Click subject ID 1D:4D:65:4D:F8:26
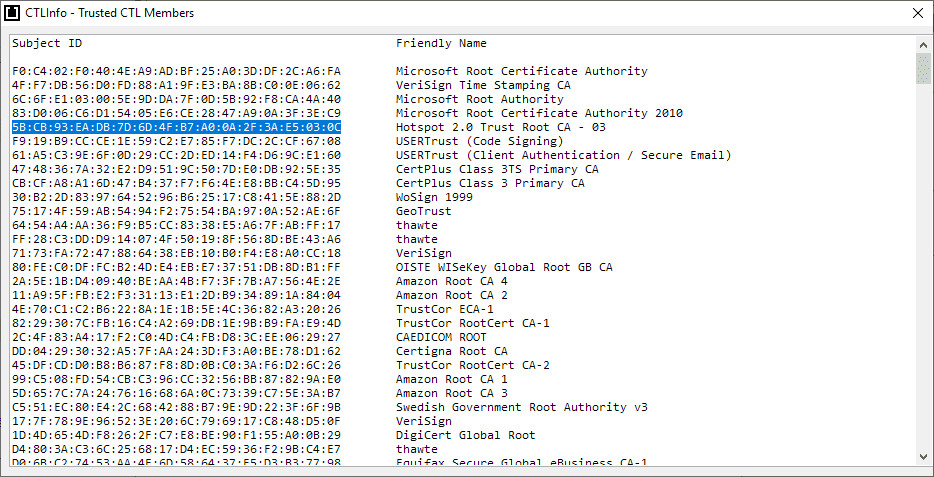The image size is (934, 477). (176, 435)
